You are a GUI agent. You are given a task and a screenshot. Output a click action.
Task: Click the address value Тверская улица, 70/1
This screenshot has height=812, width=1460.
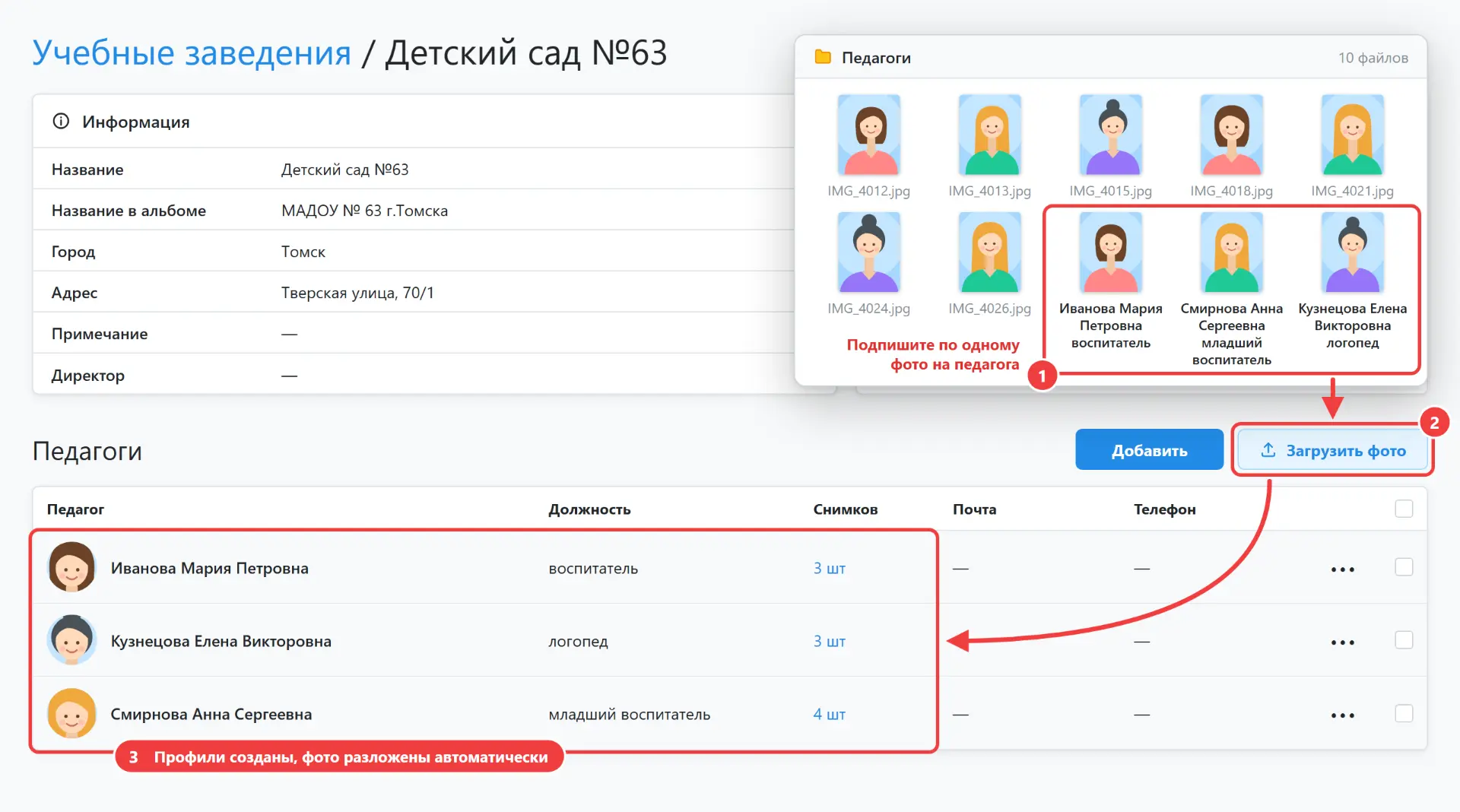point(357,293)
